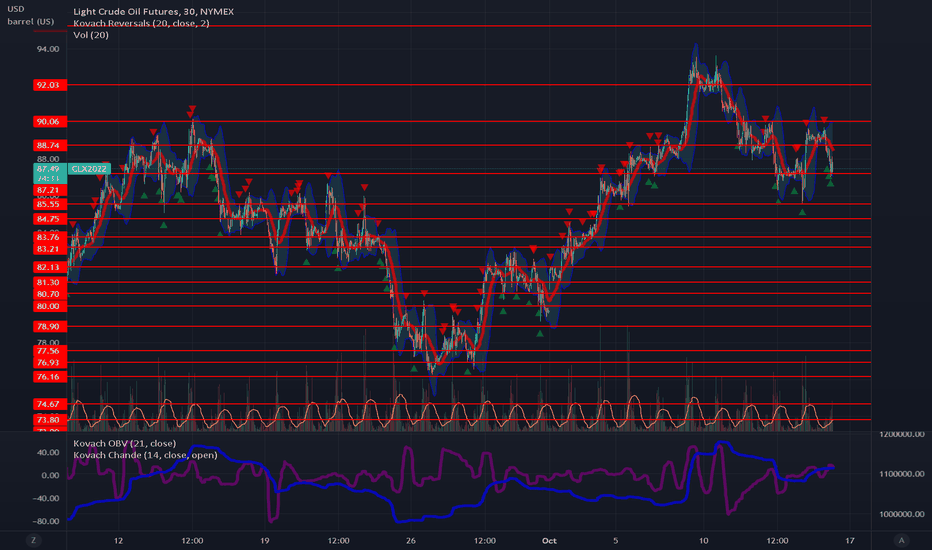This screenshot has width=932, height=550.
Task: Click the Oct label on time axis
Action: pyautogui.click(x=549, y=540)
